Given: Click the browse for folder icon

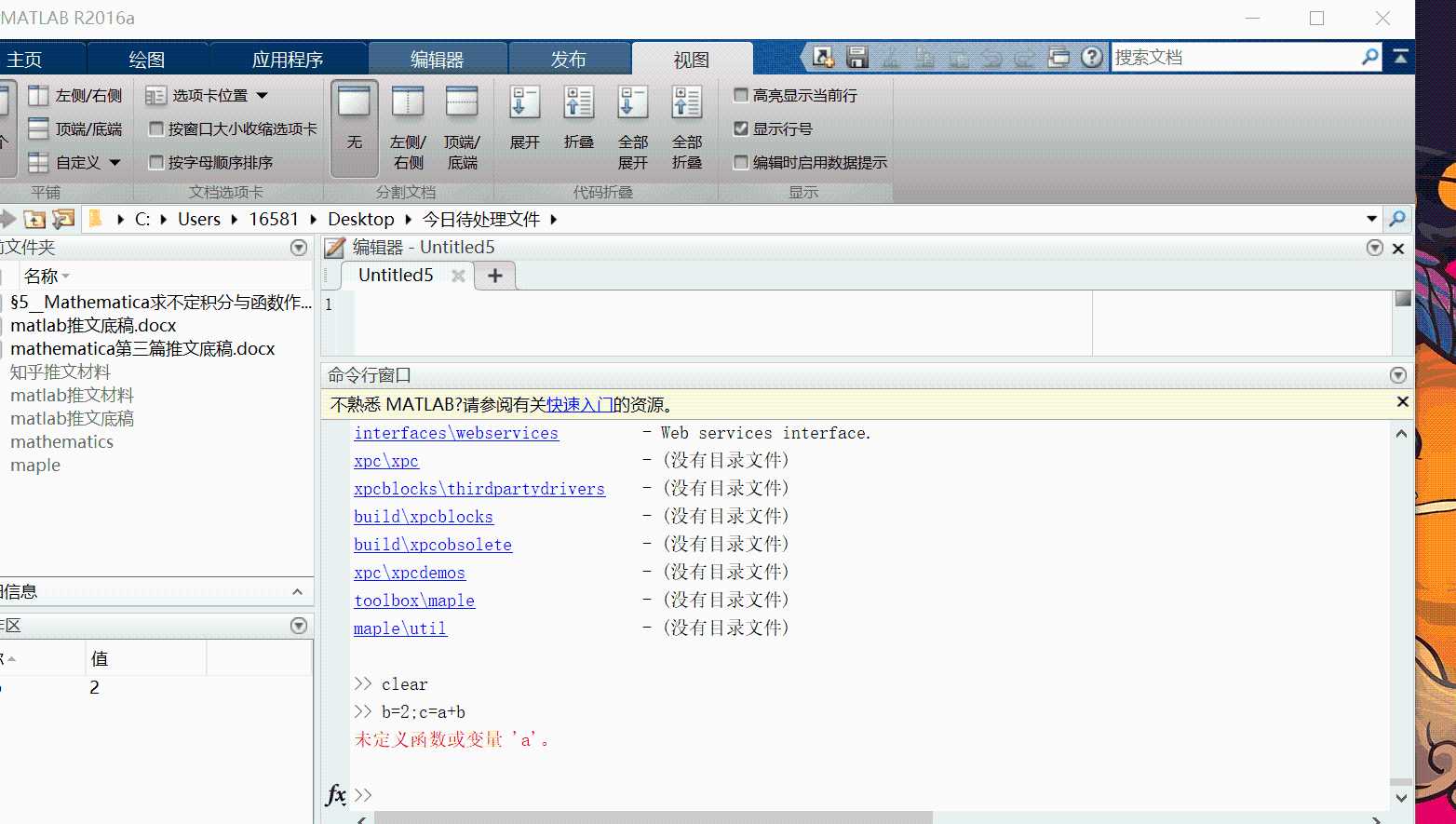Looking at the screenshot, I should 64,219.
